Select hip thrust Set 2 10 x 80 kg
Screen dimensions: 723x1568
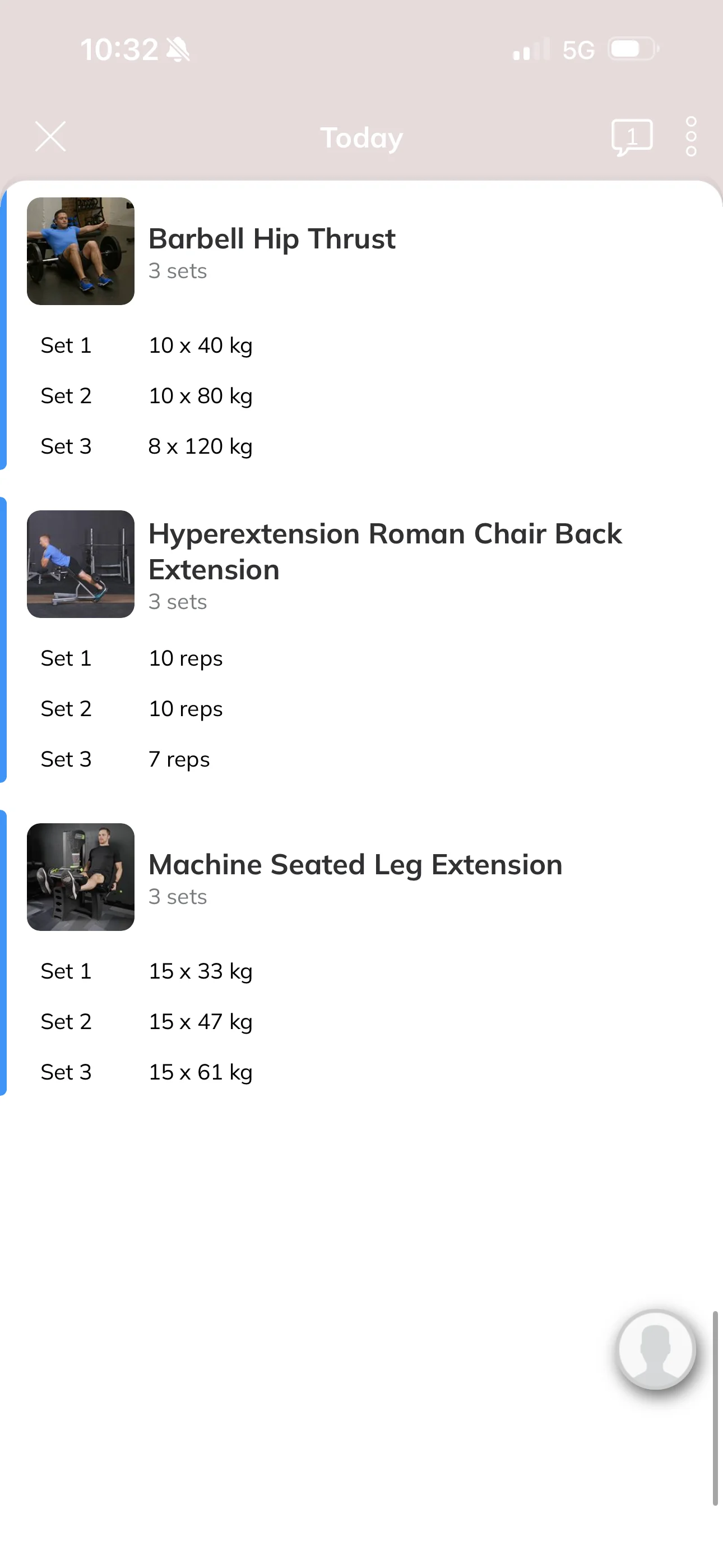[x=147, y=396]
